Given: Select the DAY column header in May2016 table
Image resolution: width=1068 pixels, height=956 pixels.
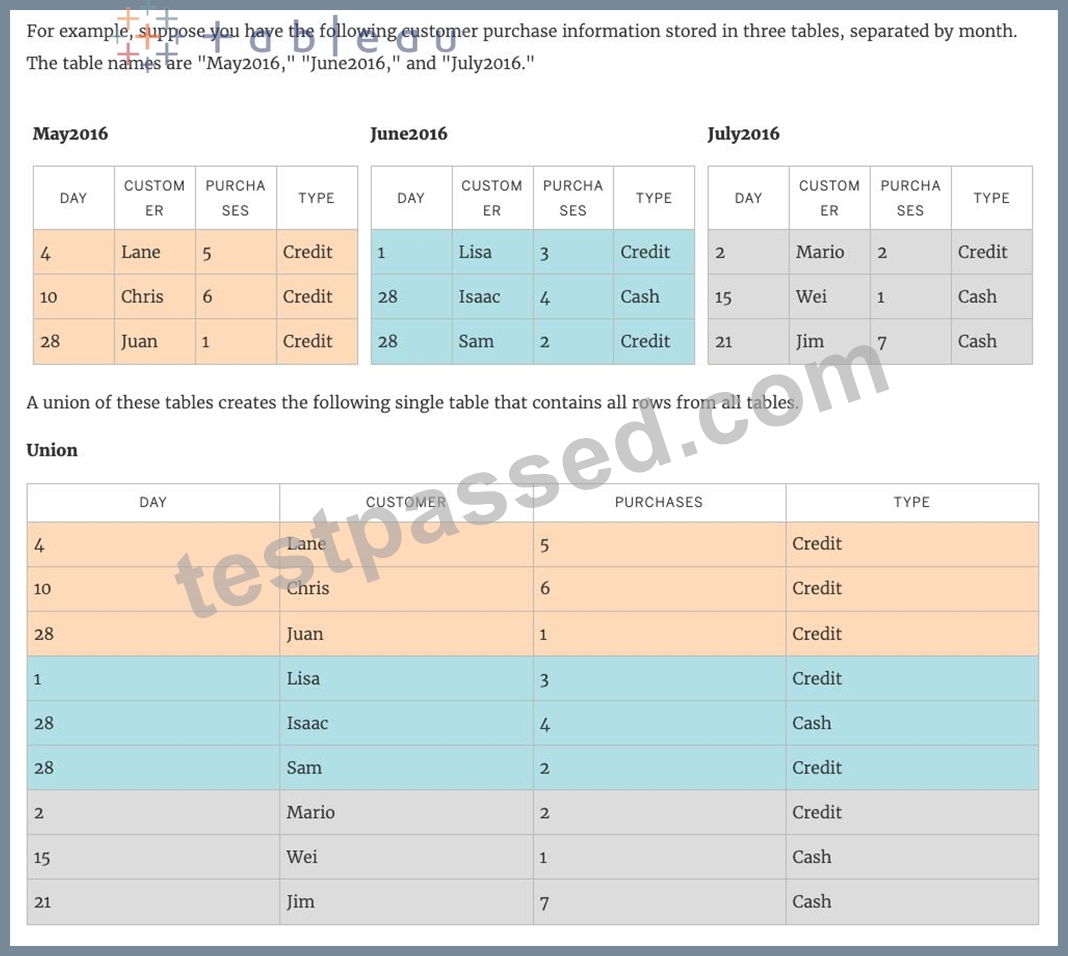Looking at the screenshot, I should pos(74,198).
